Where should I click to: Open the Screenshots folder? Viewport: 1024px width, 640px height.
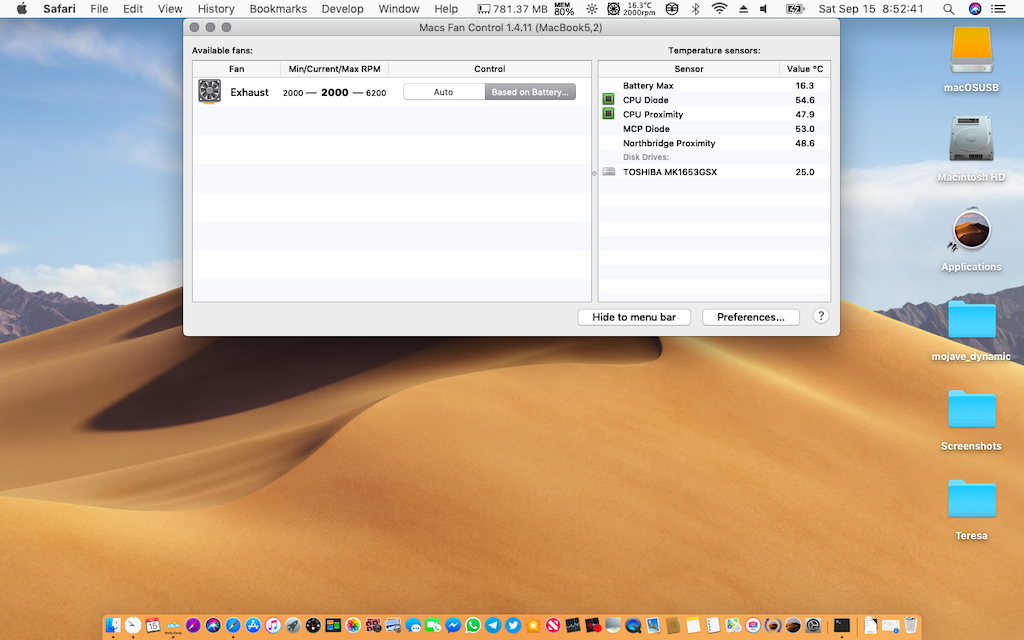[x=971, y=409]
